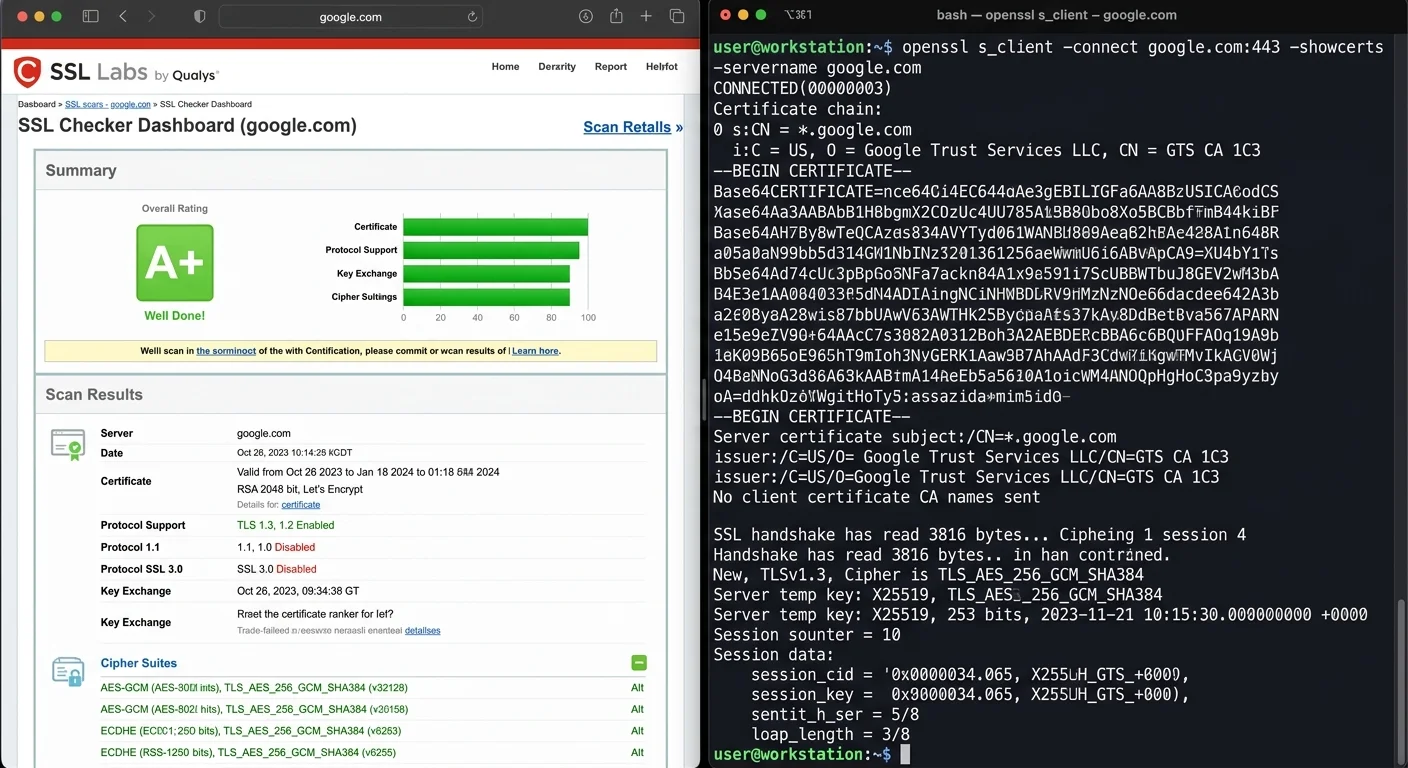Click 'RSA 2048 bit, Let's Encrypt' text
Image resolution: width=1408 pixels, height=768 pixels.
299,489
